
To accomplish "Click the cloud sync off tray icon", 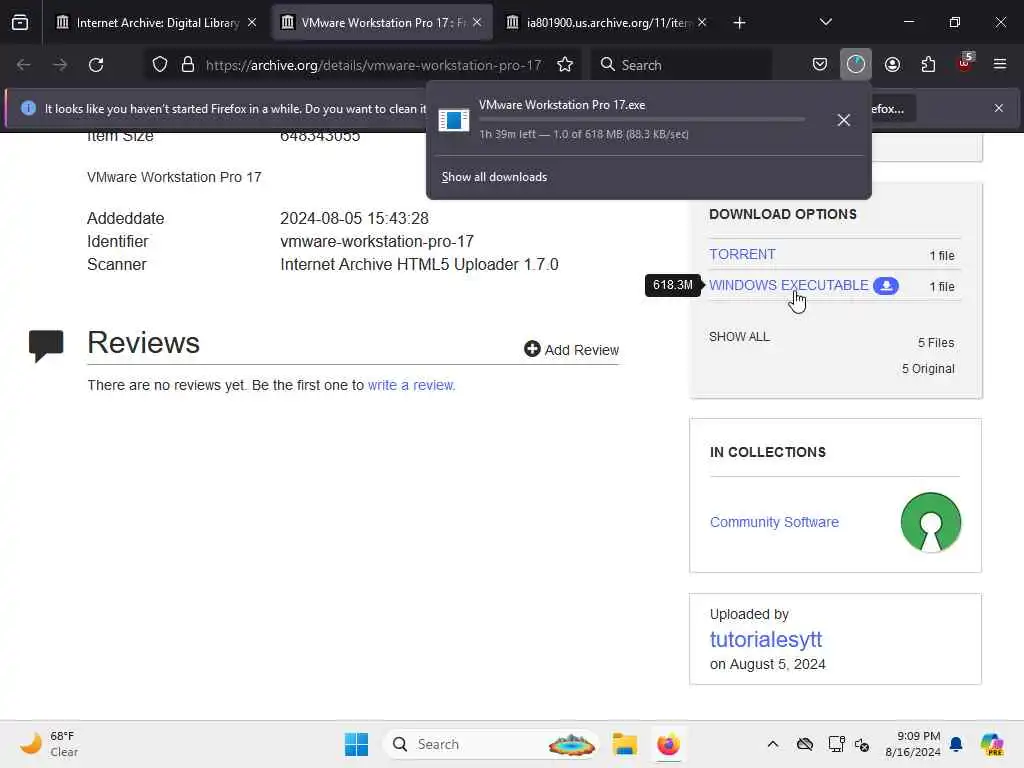I will click(x=805, y=744).
